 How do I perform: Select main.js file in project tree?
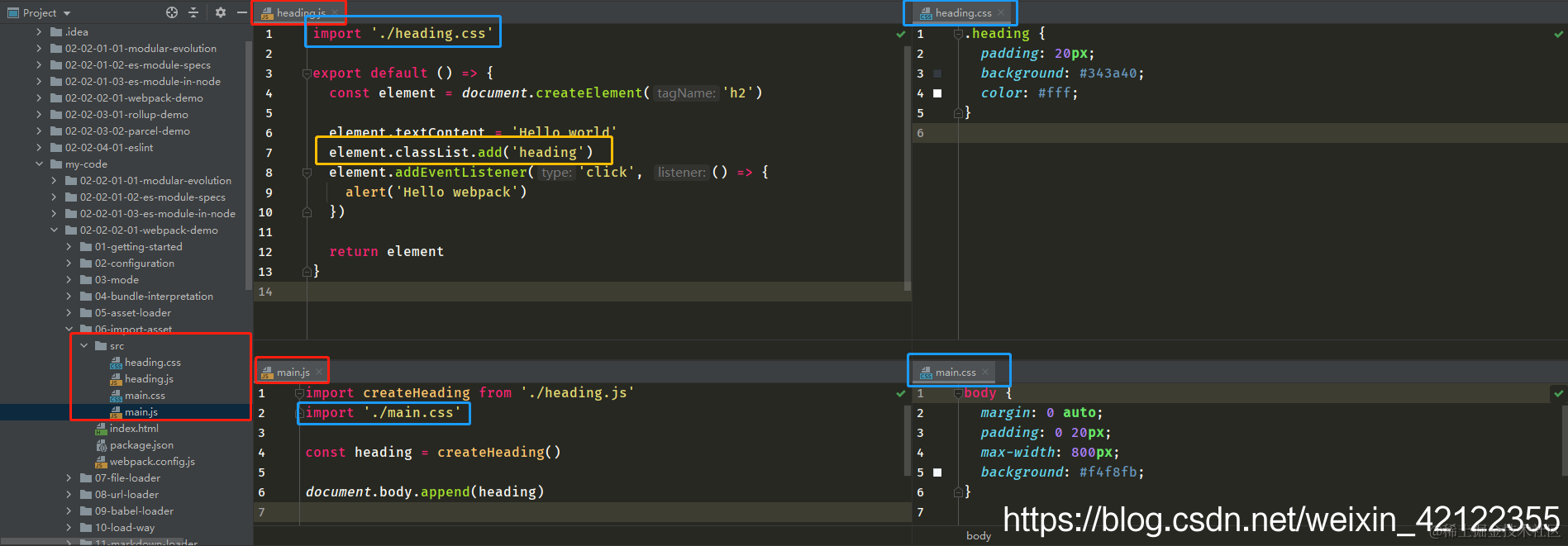[x=141, y=411]
